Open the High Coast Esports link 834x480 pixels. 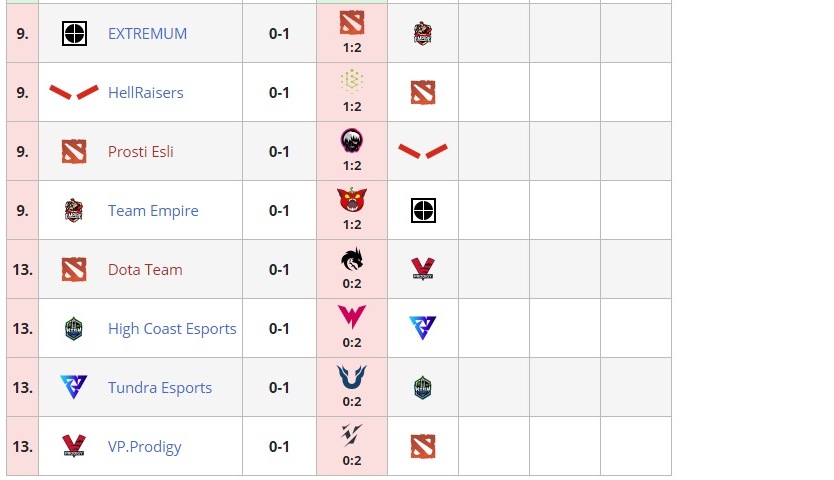[172, 329]
